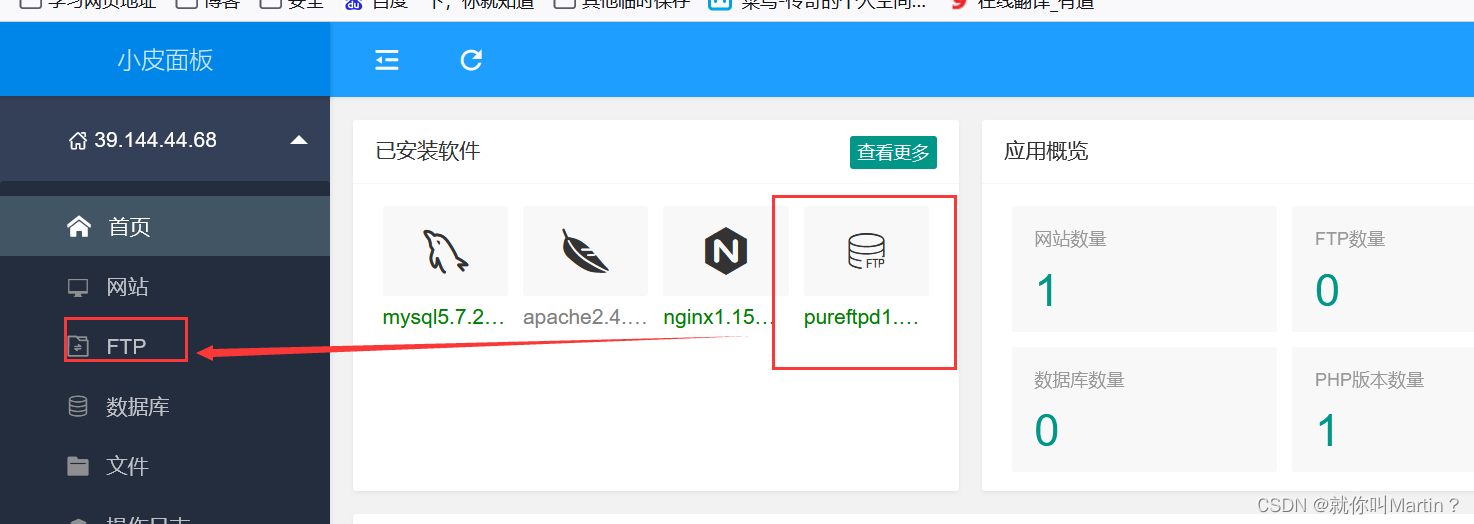This screenshot has height=524, width=1474.
Task: Click the FTP数量 label
Action: click(1350, 239)
